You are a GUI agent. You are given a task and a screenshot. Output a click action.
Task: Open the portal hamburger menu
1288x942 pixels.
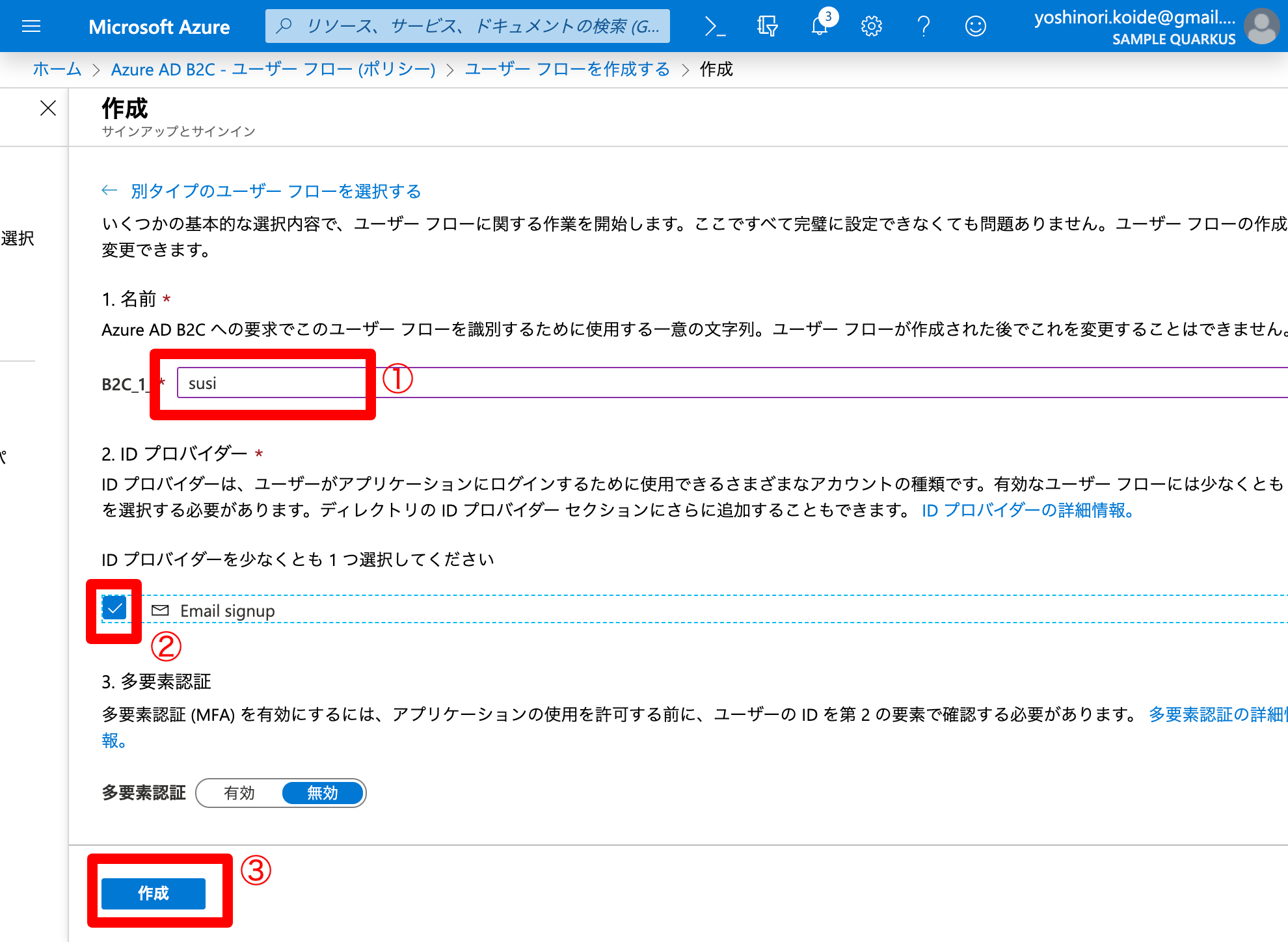coord(31,26)
